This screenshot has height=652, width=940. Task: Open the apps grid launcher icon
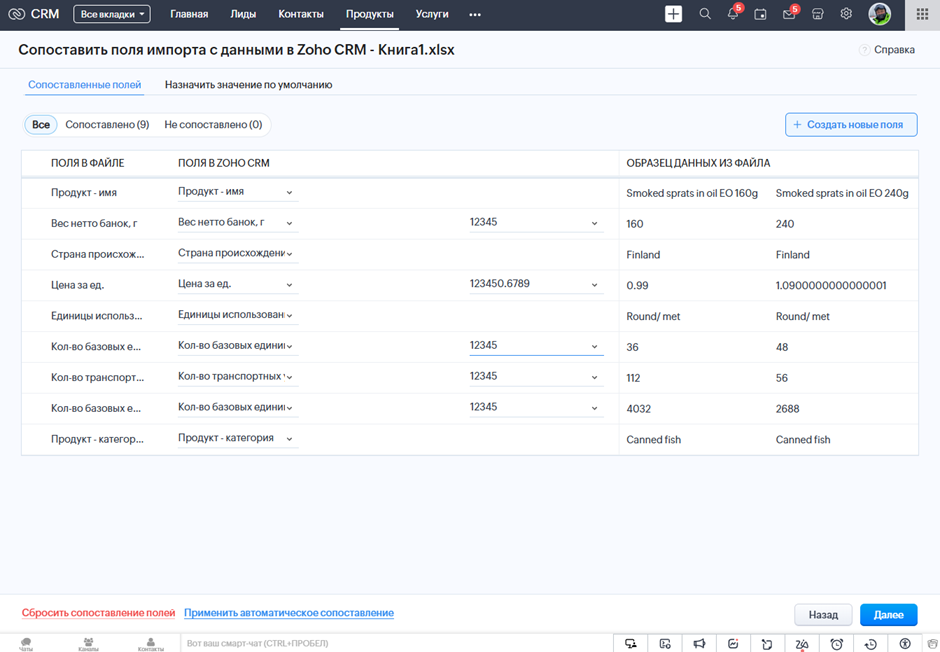(922, 14)
